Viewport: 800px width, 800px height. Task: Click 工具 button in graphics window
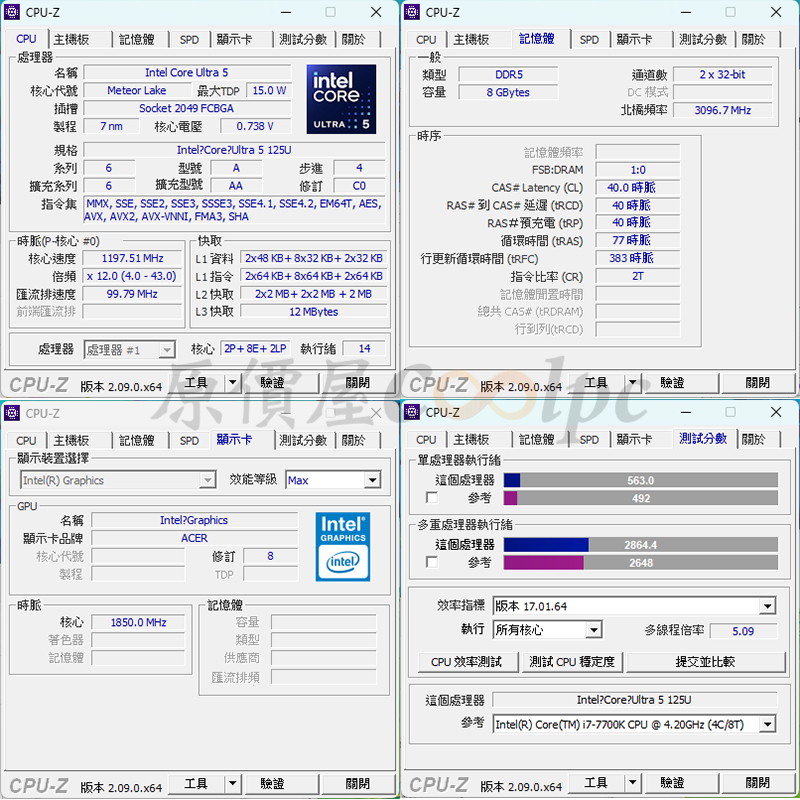pos(196,783)
